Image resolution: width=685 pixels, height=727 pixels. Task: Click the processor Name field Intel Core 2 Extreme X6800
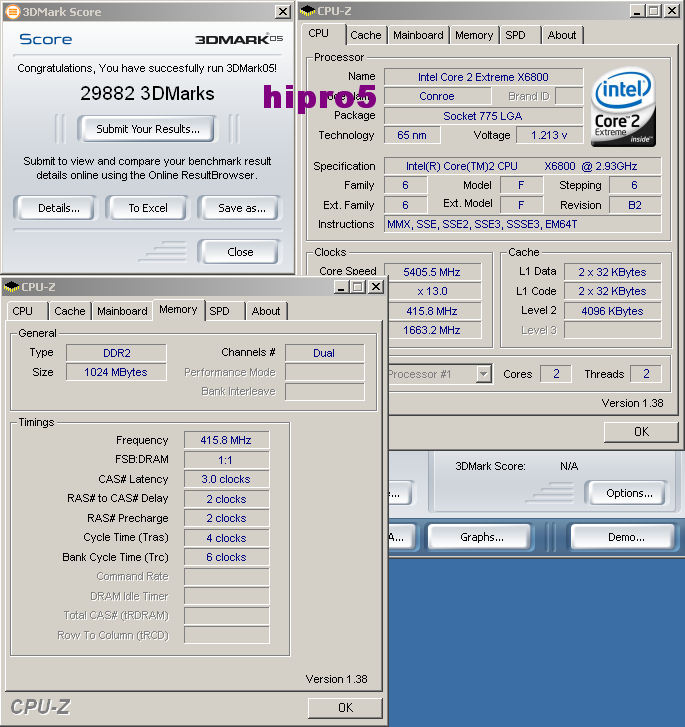(483, 77)
